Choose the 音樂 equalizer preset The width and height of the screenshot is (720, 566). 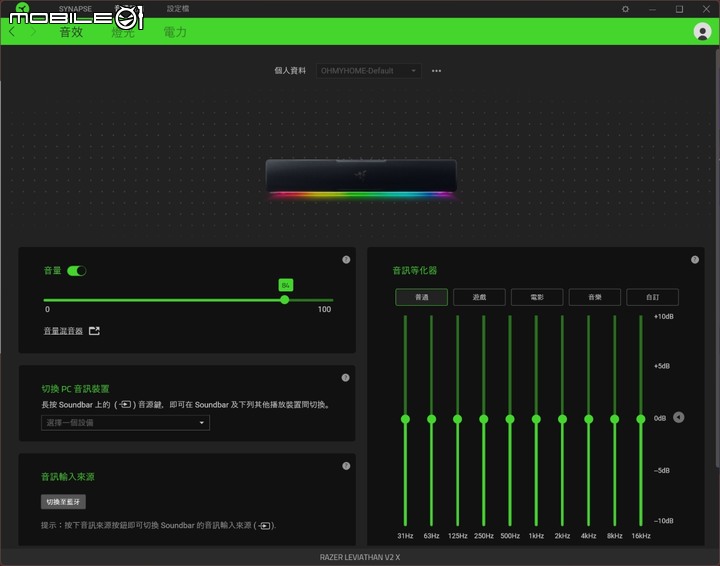point(595,297)
